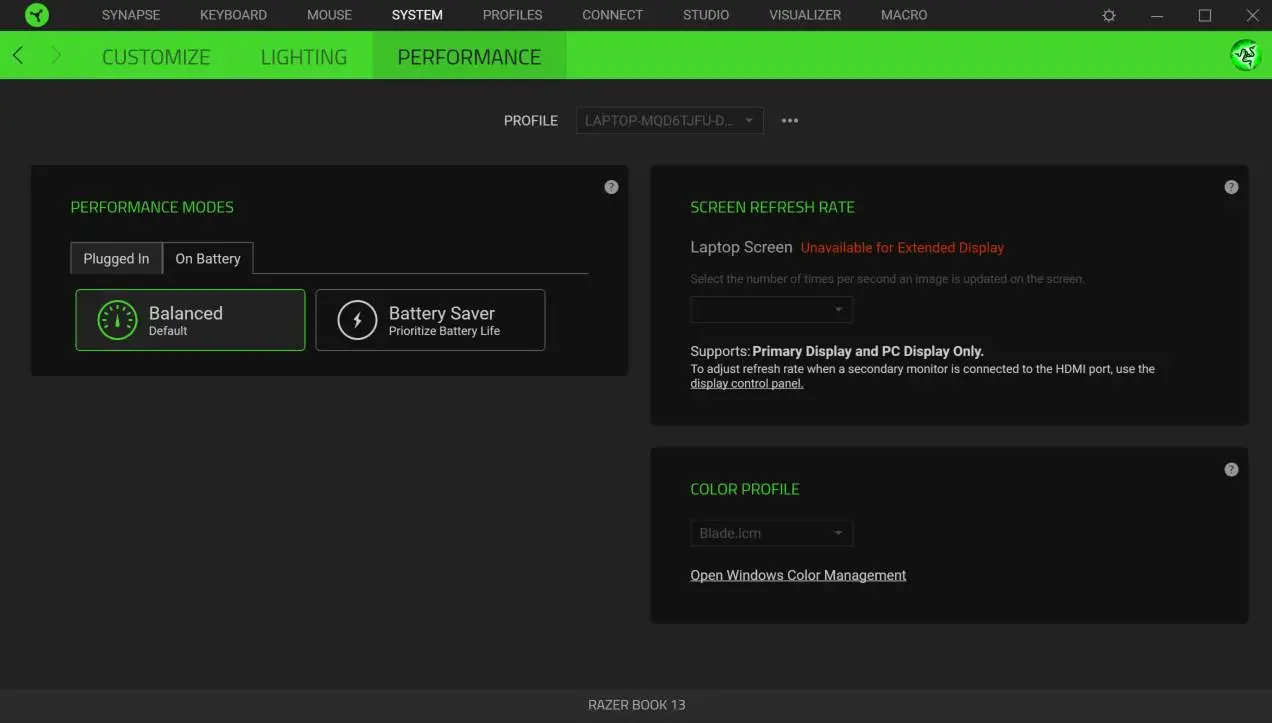Click the Razer logo icon
Image resolution: width=1272 pixels, height=723 pixels.
point(37,15)
